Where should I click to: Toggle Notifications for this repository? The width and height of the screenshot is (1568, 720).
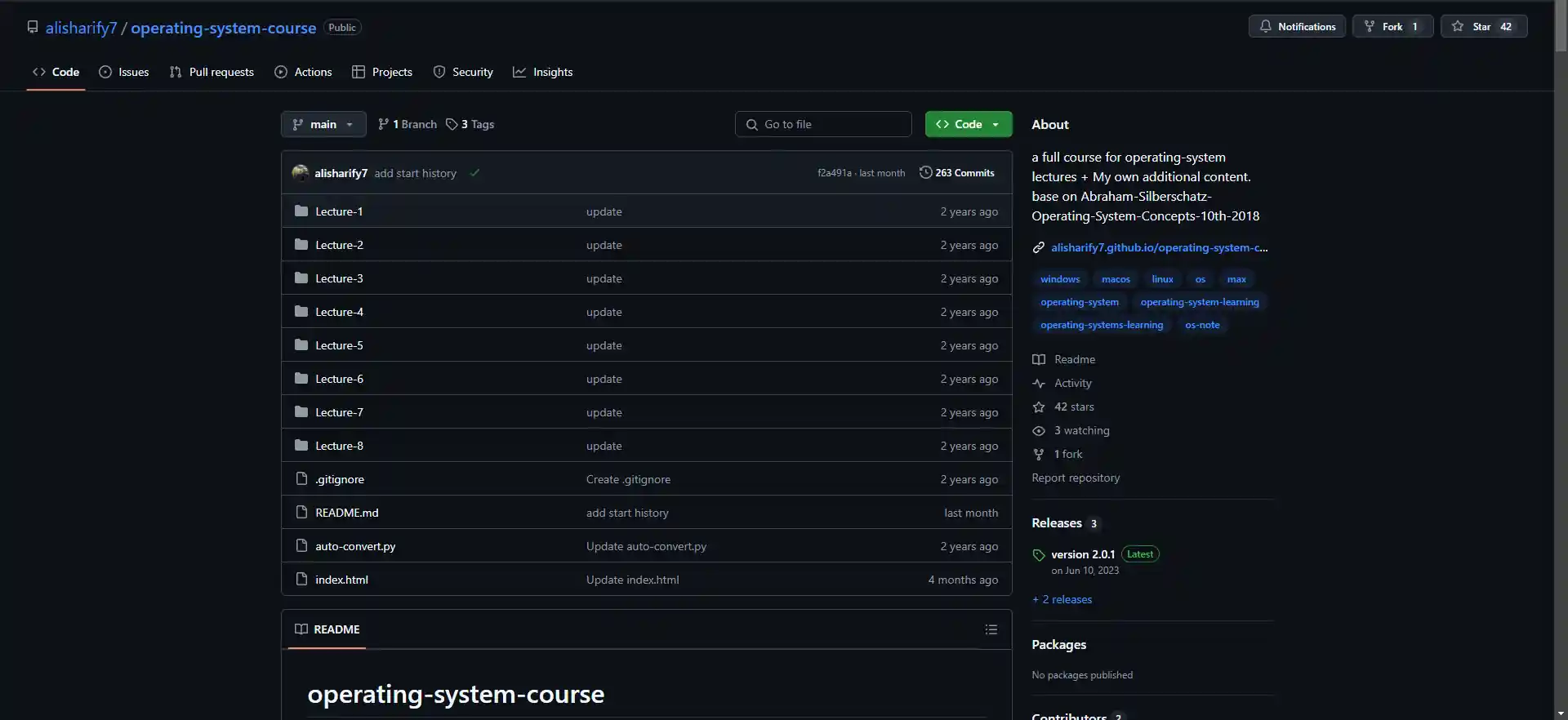point(1297,26)
